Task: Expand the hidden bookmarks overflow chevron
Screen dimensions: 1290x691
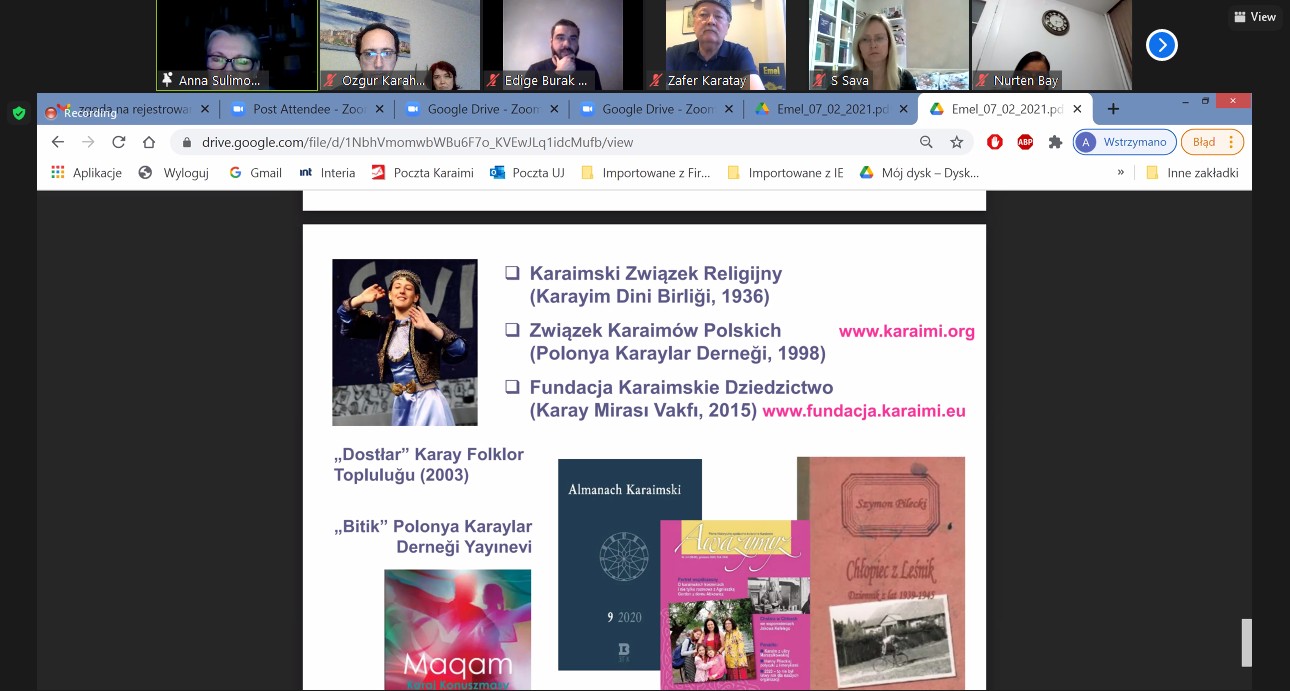Action: (x=1121, y=173)
